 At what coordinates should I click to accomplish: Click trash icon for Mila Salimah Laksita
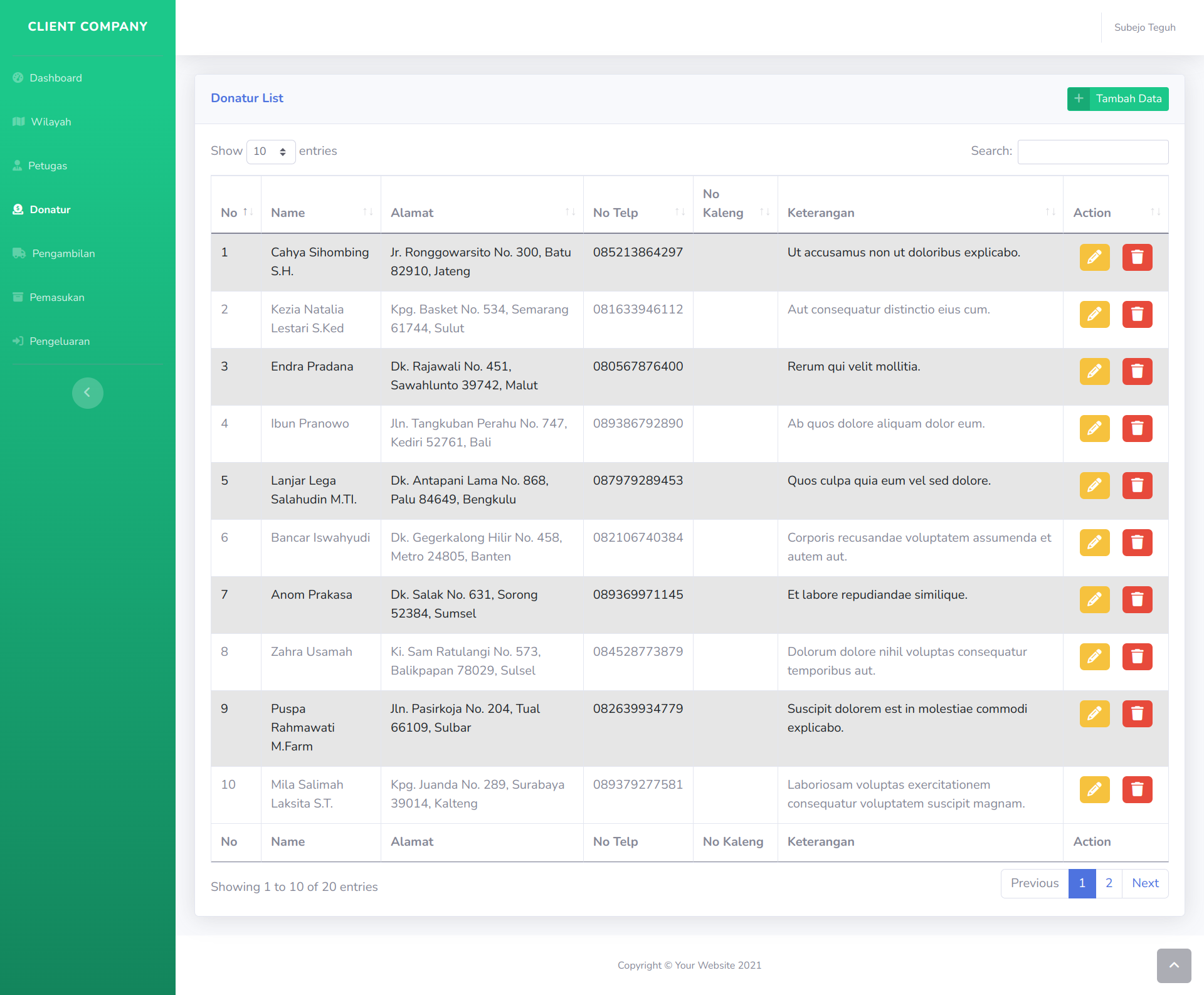1137,789
